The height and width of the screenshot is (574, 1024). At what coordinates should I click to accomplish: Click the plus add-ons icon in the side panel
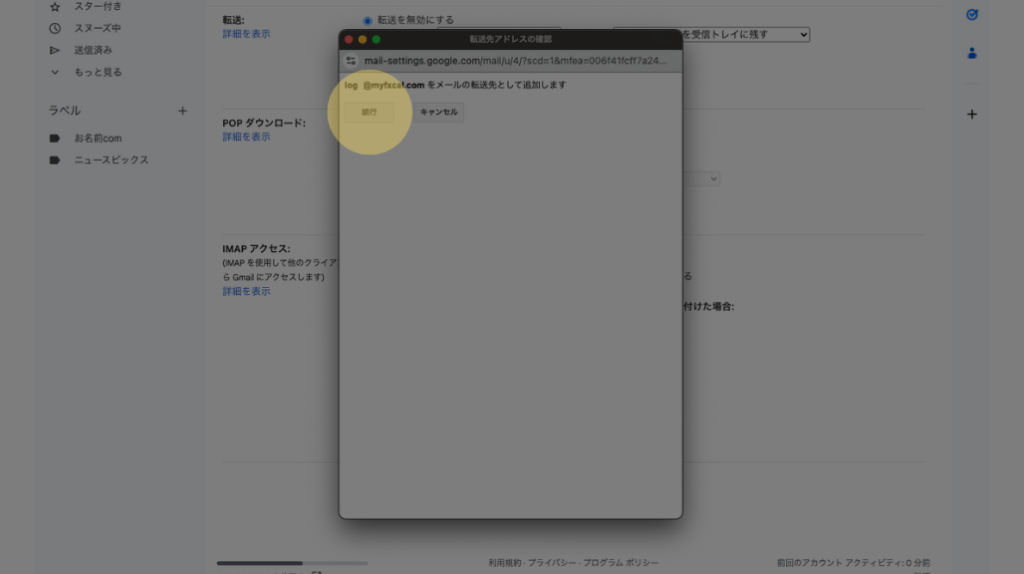point(972,115)
